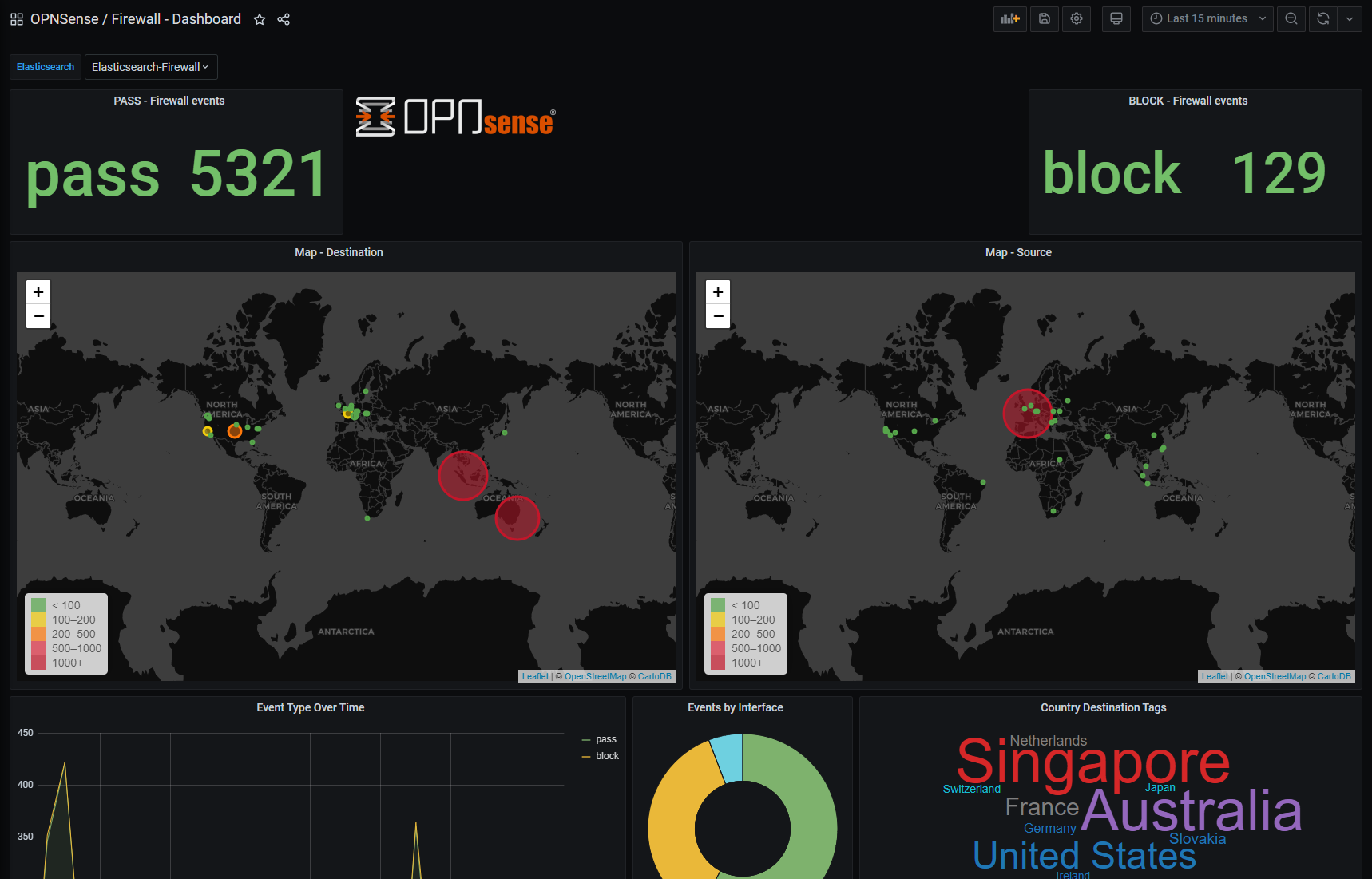
Task: Share the dashboard via share icon
Action: pos(284,19)
